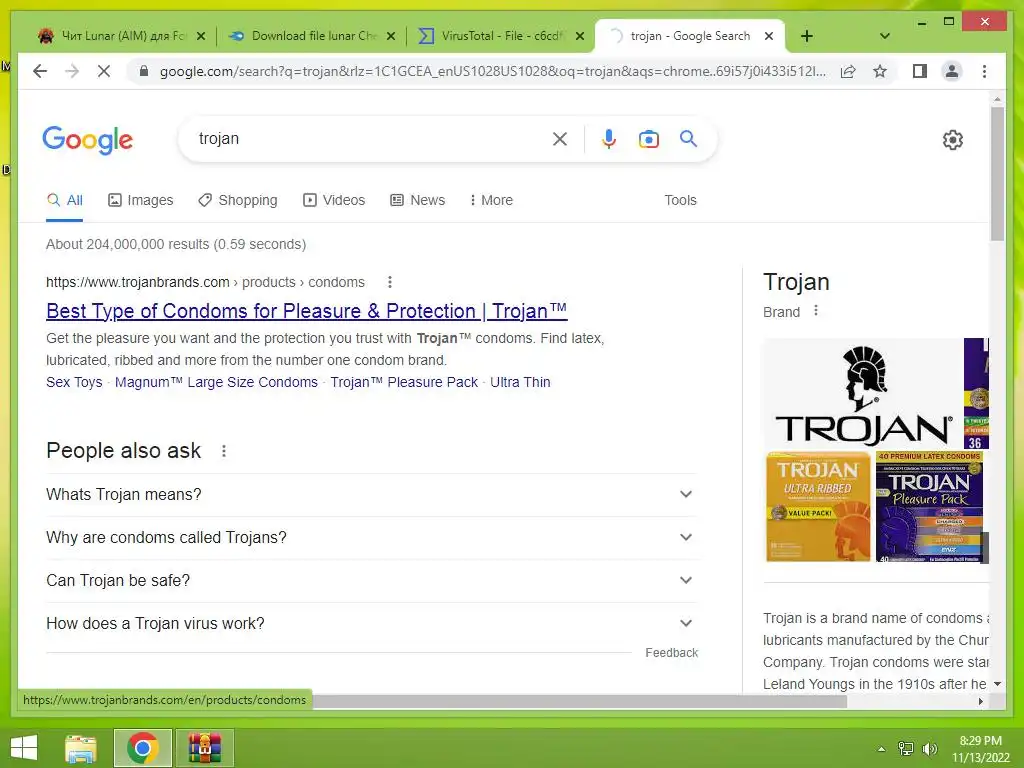Image resolution: width=1024 pixels, height=768 pixels.
Task: Click the Feedback link
Action: tap(671, 652)
